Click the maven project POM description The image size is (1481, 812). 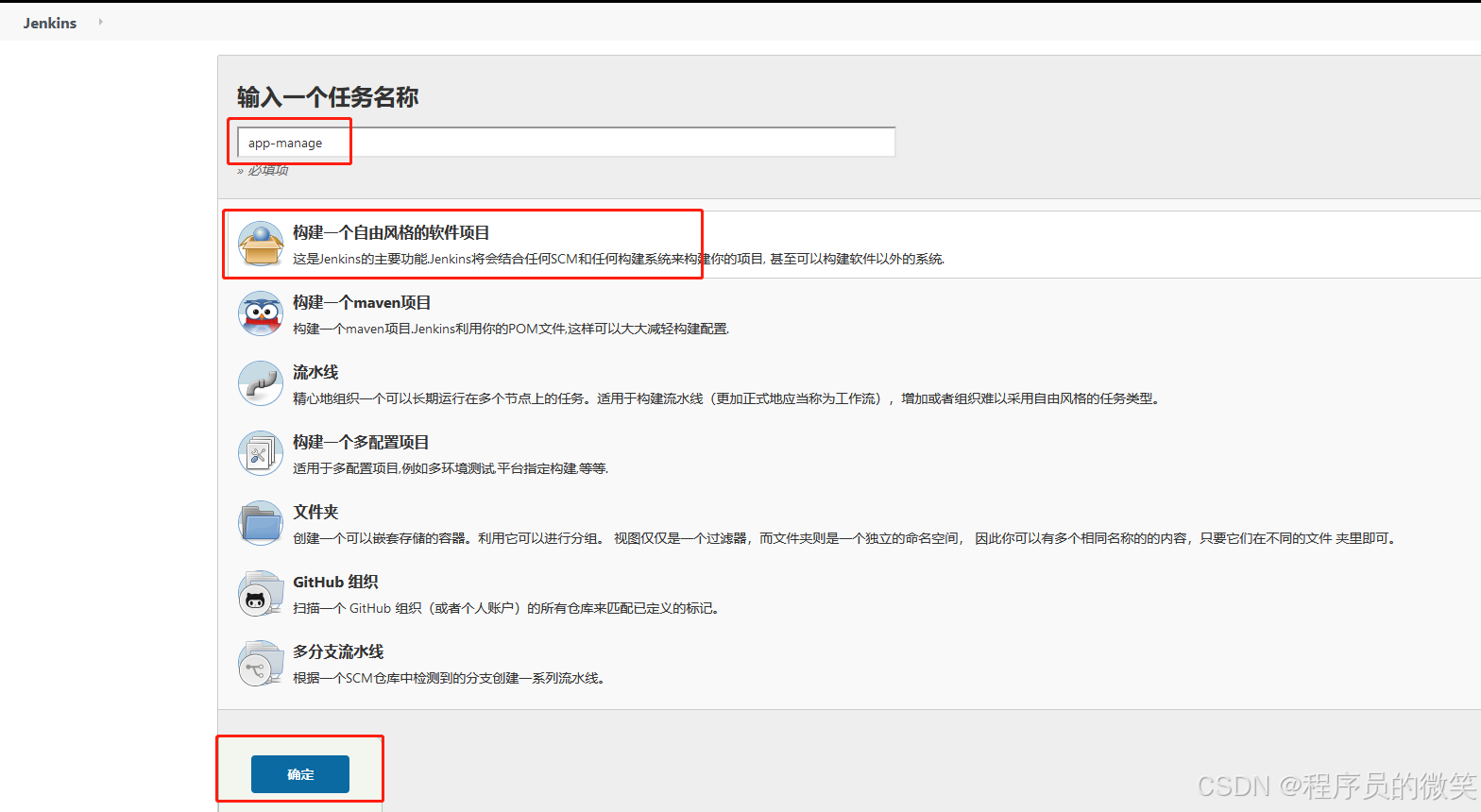511,329
